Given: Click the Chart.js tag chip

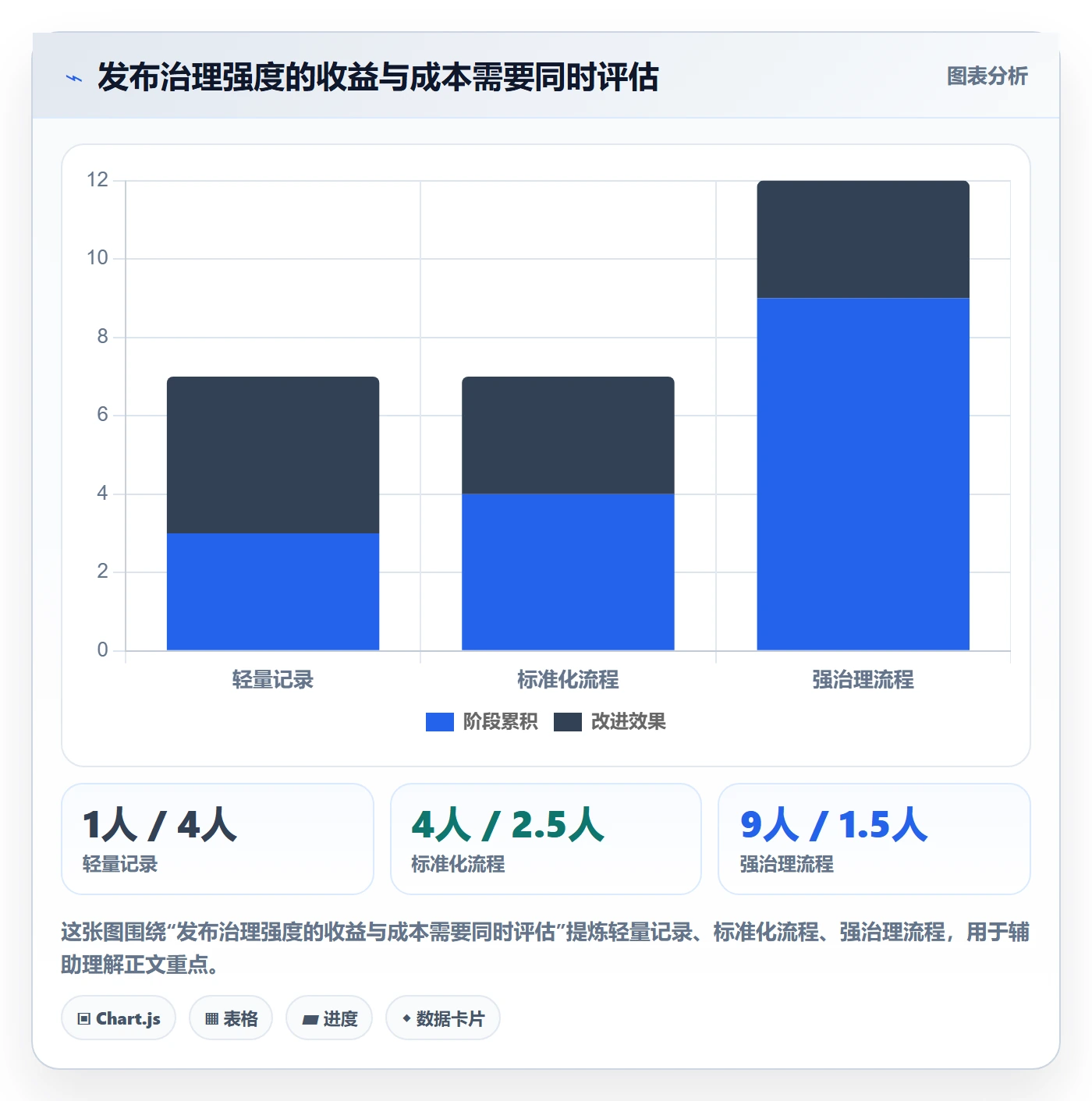Looking at the screenshot, I should (x=119, y=1018).
